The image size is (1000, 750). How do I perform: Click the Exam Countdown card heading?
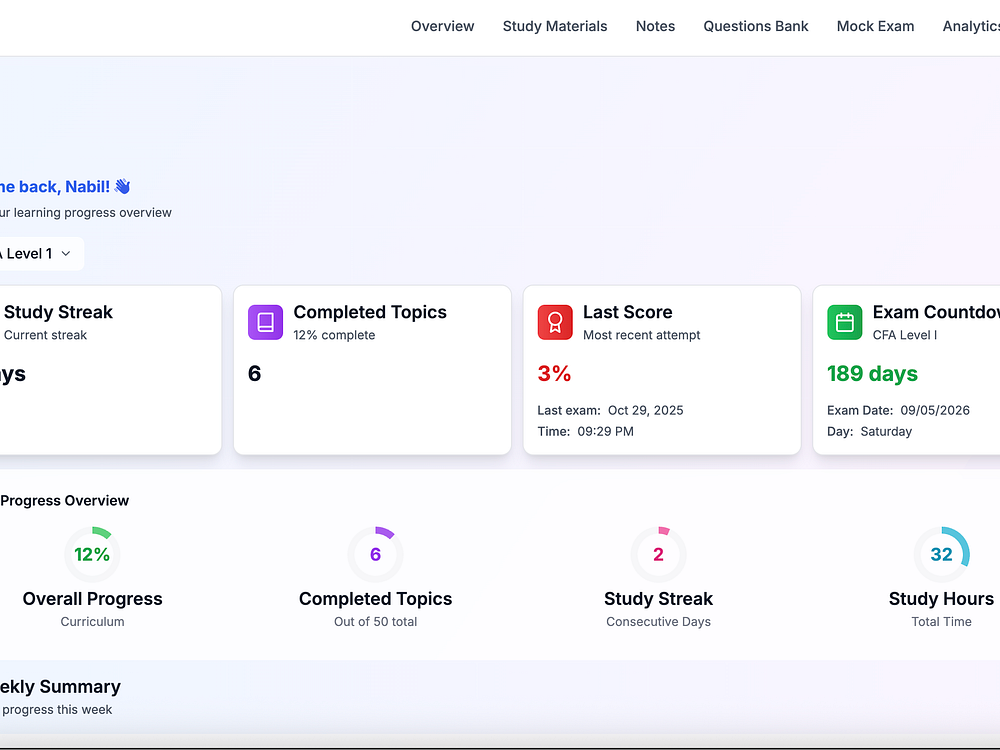tap(936, 312)
